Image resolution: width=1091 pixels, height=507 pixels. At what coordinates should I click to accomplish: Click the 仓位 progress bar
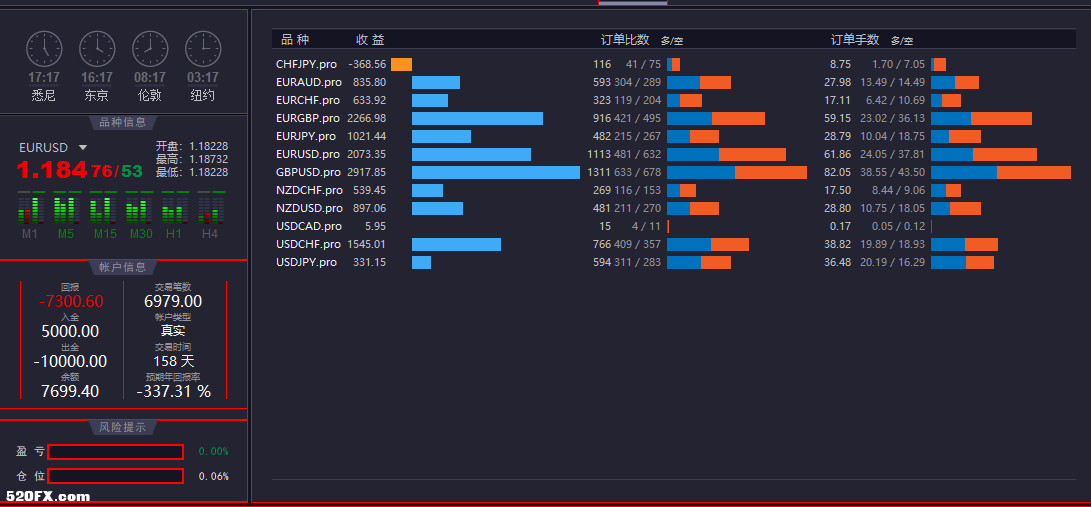tap(116, 476)
